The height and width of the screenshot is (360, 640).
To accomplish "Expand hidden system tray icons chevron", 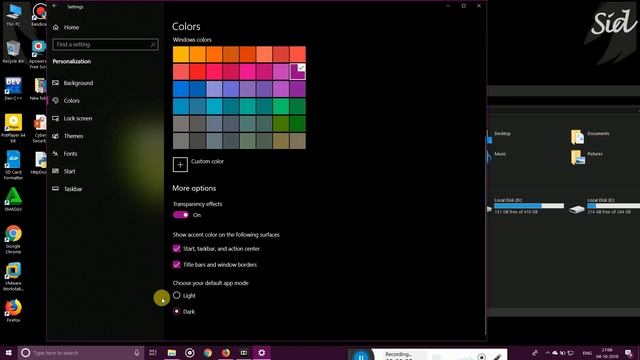I will [547, 353].
